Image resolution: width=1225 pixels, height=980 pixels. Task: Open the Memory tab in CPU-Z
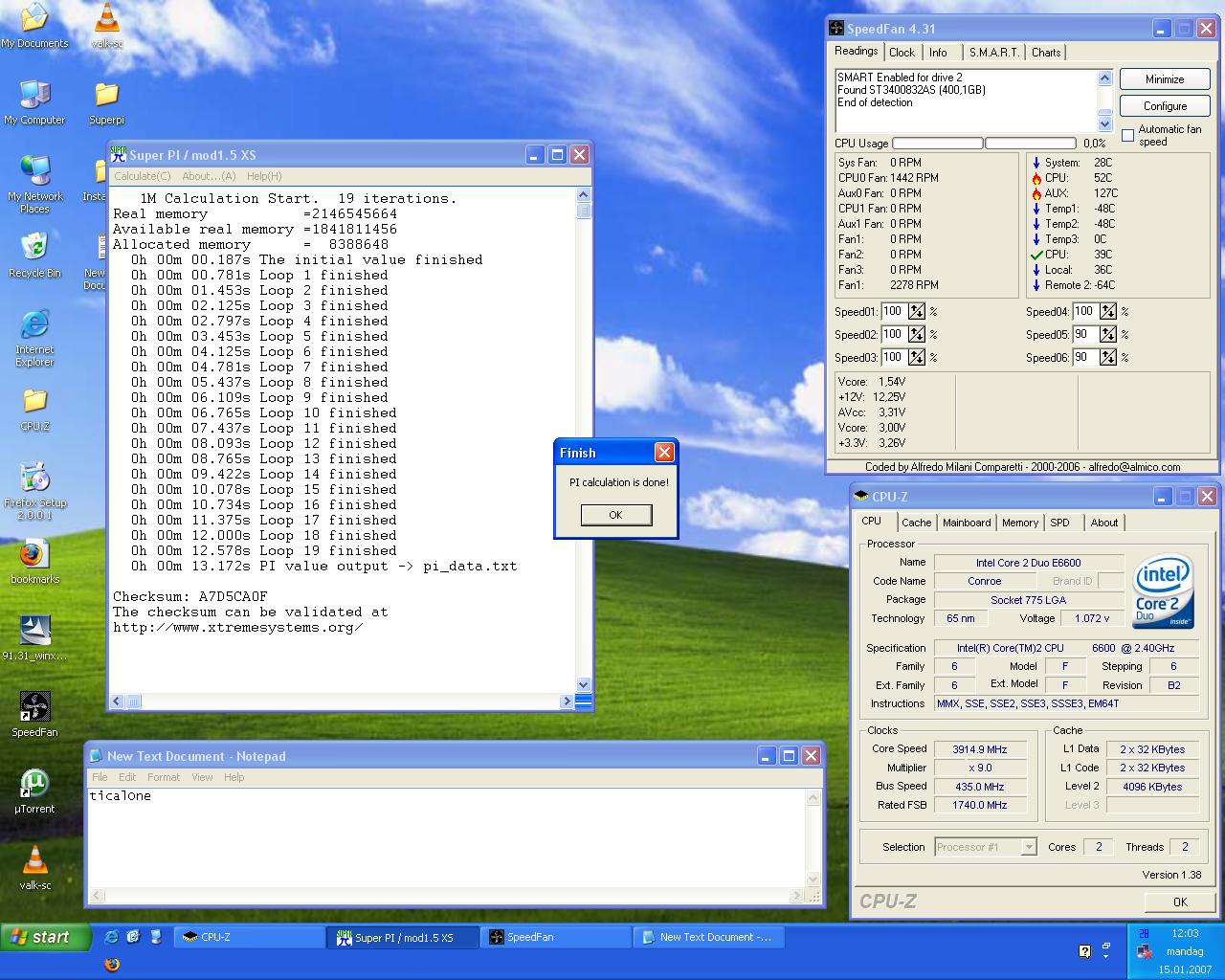point(1020,523)
